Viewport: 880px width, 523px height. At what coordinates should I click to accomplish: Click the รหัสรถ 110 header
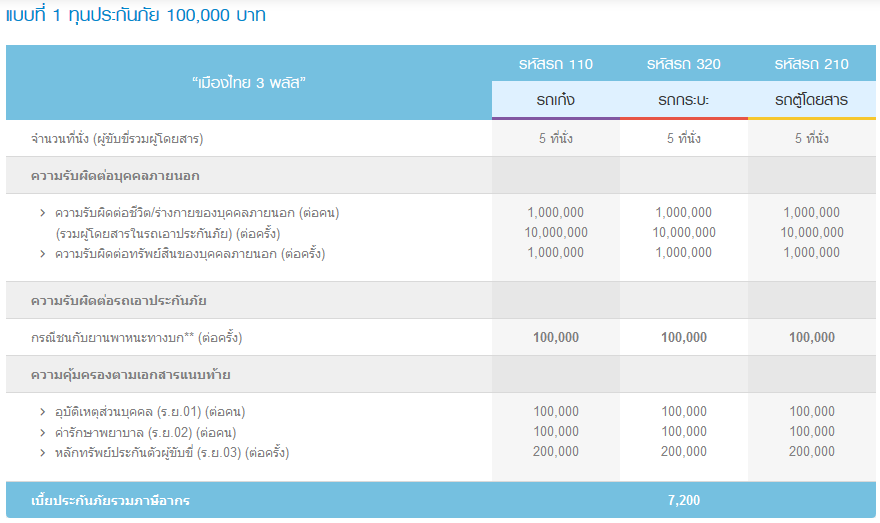pos(556,64)
